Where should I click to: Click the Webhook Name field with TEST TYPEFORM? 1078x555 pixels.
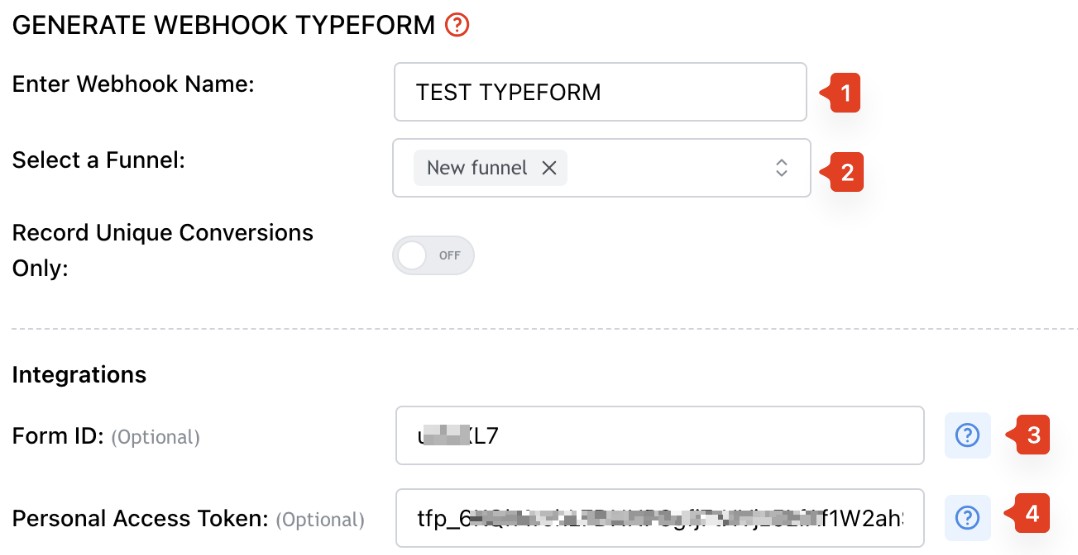(x=600, y=92)
